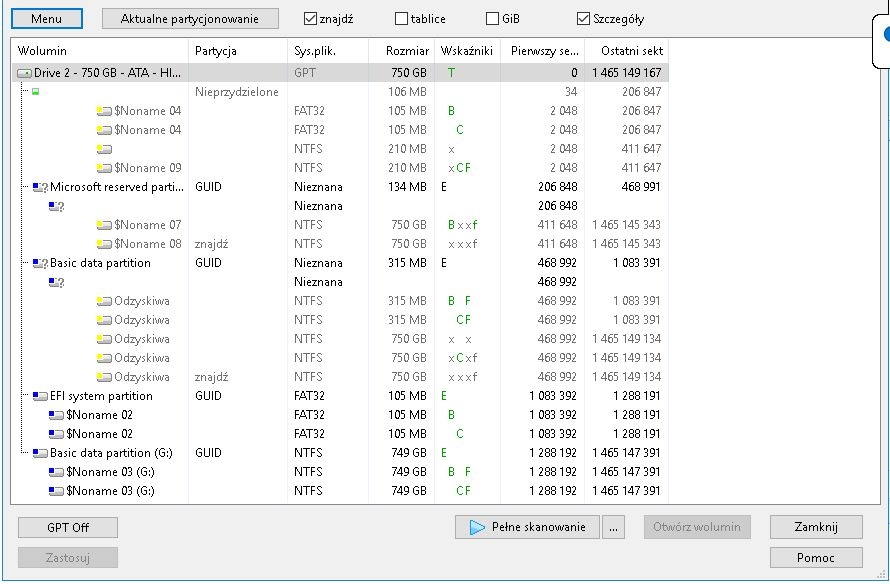The height and width of the screenshot is (584, 890).
Task: Tick the GiB checkbox
Action: [493, 19]
